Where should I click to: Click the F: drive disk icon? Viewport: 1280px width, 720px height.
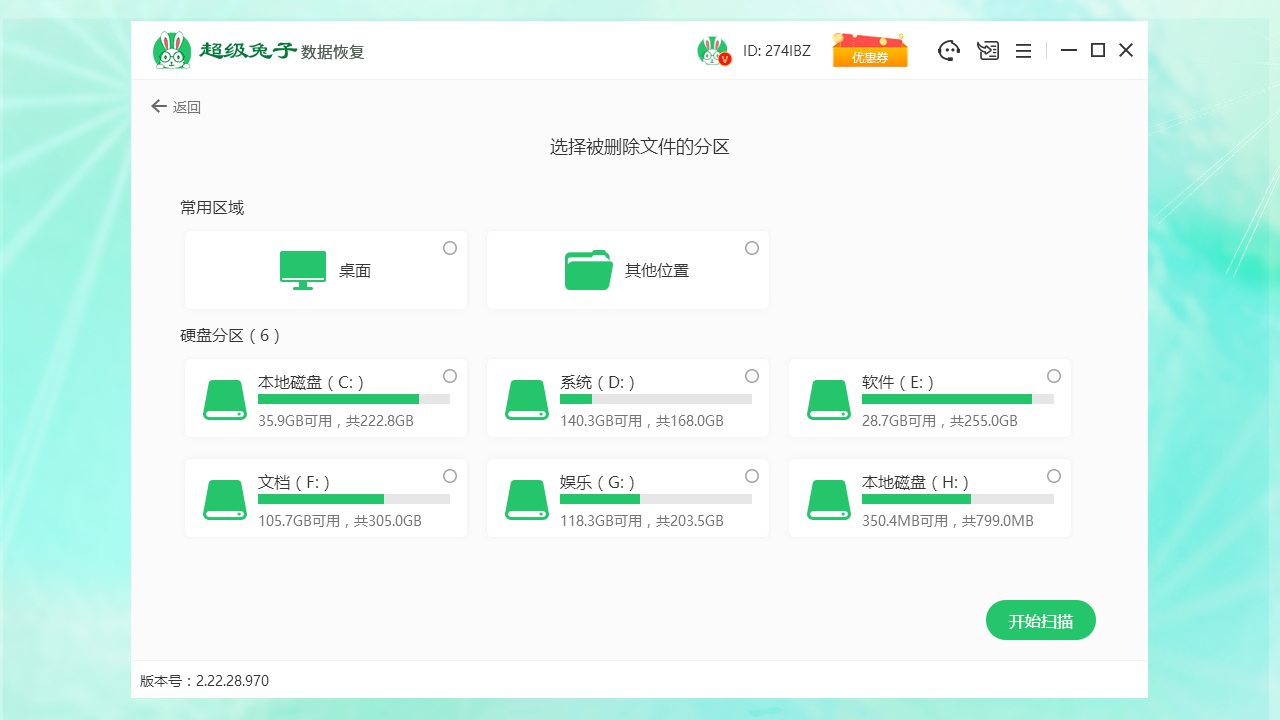point(225,499)
